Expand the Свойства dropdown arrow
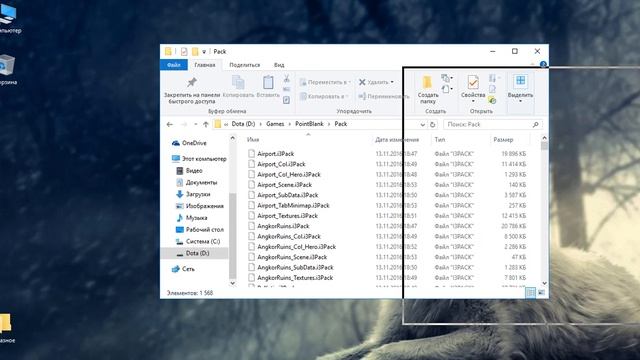The image size is (640, 360). tap(473, 101)
